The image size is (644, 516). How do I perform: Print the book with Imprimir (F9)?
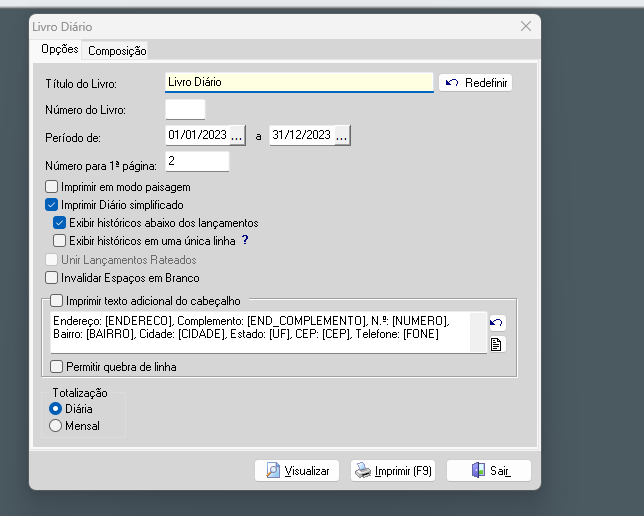[x=393, y=470]
